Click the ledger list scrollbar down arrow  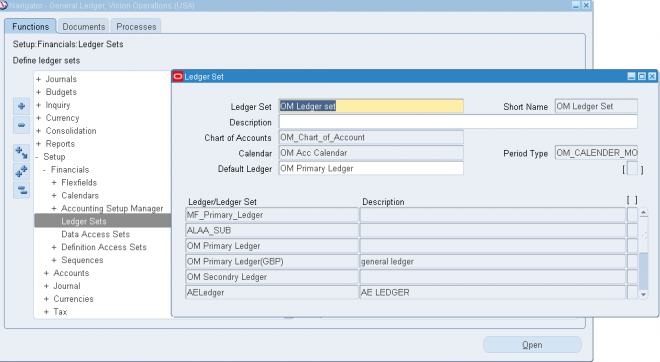point(643,295)
